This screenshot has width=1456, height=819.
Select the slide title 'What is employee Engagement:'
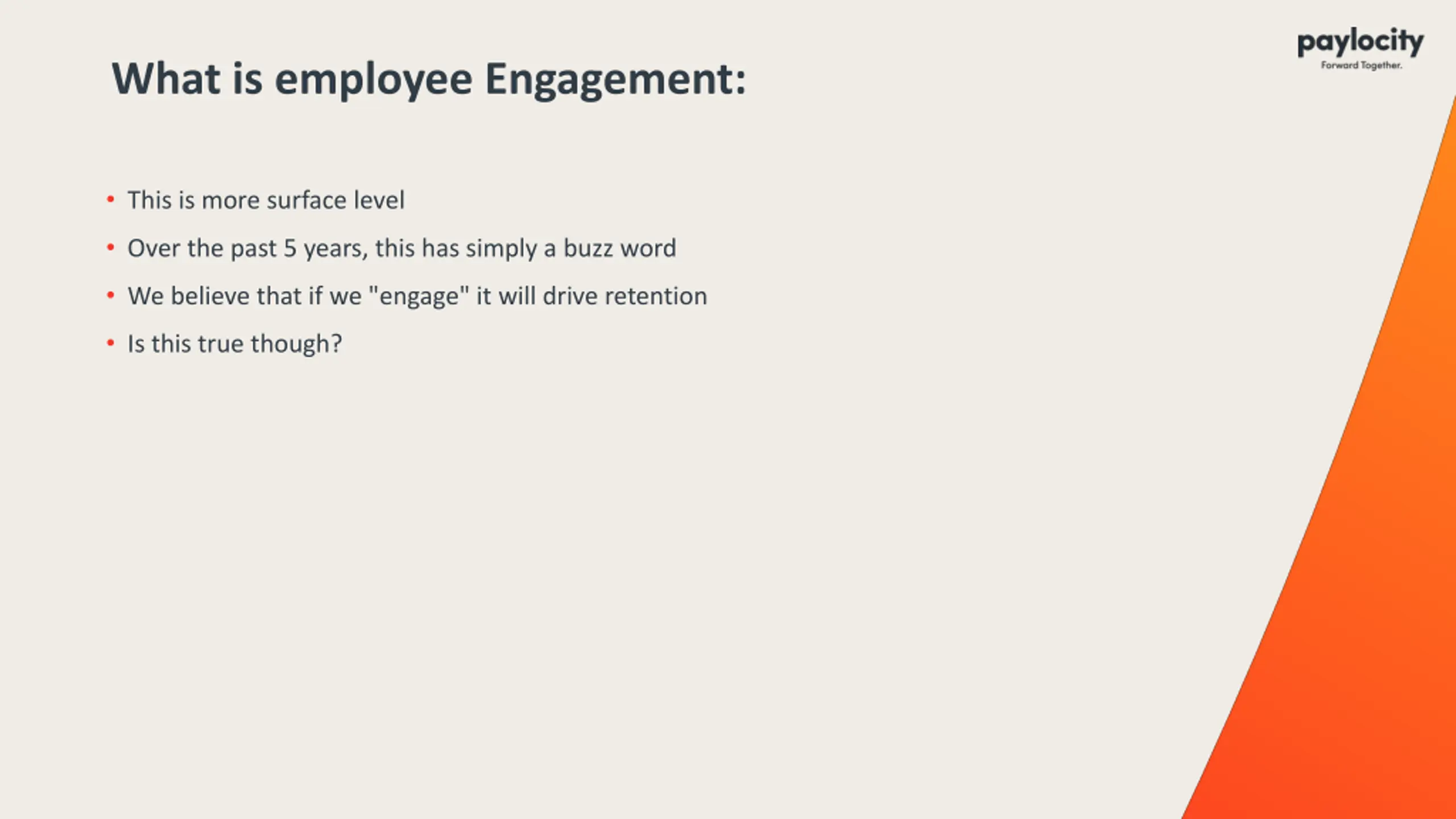click(429, 79)
